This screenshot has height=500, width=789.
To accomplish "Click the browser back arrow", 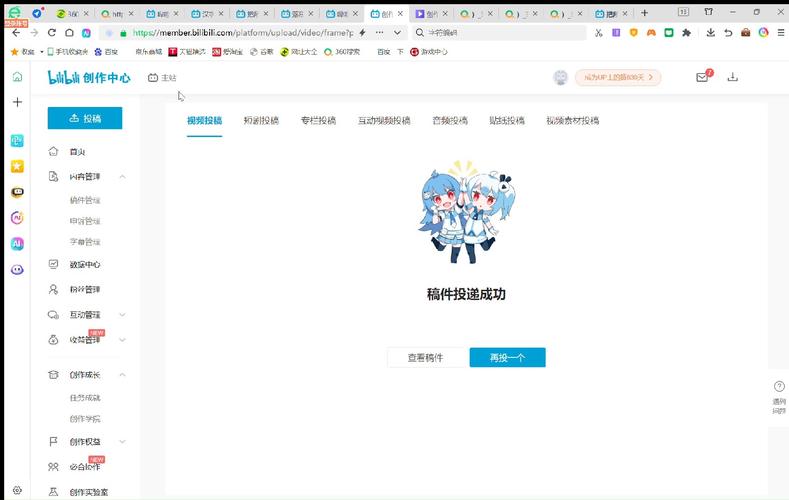I will click(x=16, y=33).
